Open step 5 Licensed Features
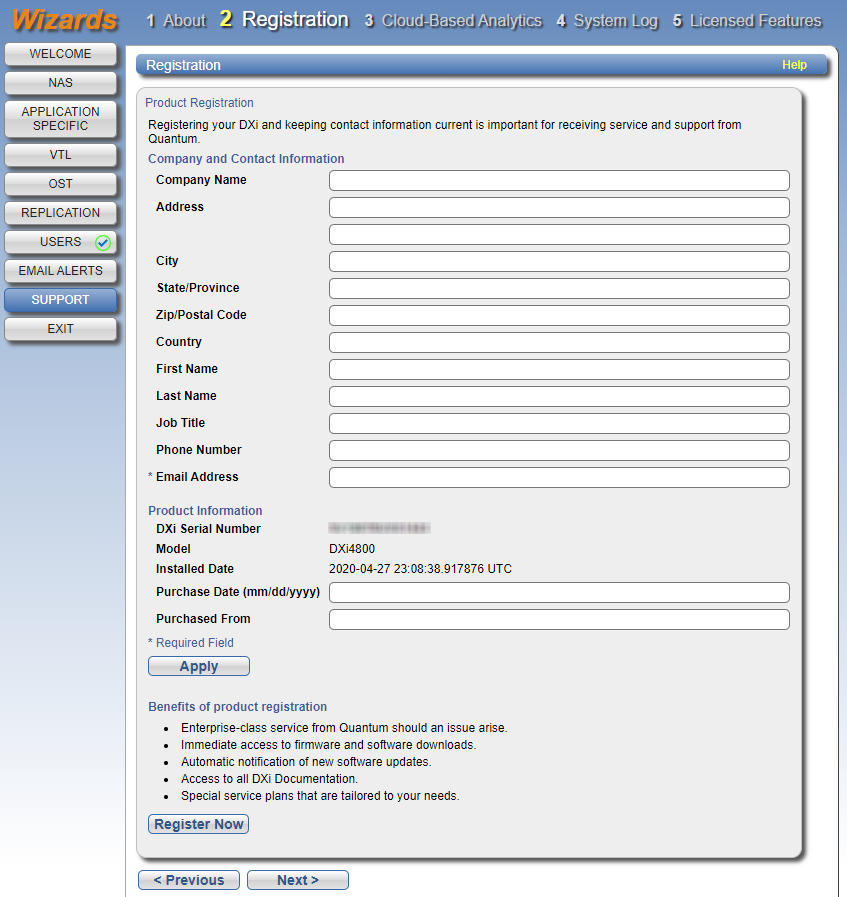 747,21
